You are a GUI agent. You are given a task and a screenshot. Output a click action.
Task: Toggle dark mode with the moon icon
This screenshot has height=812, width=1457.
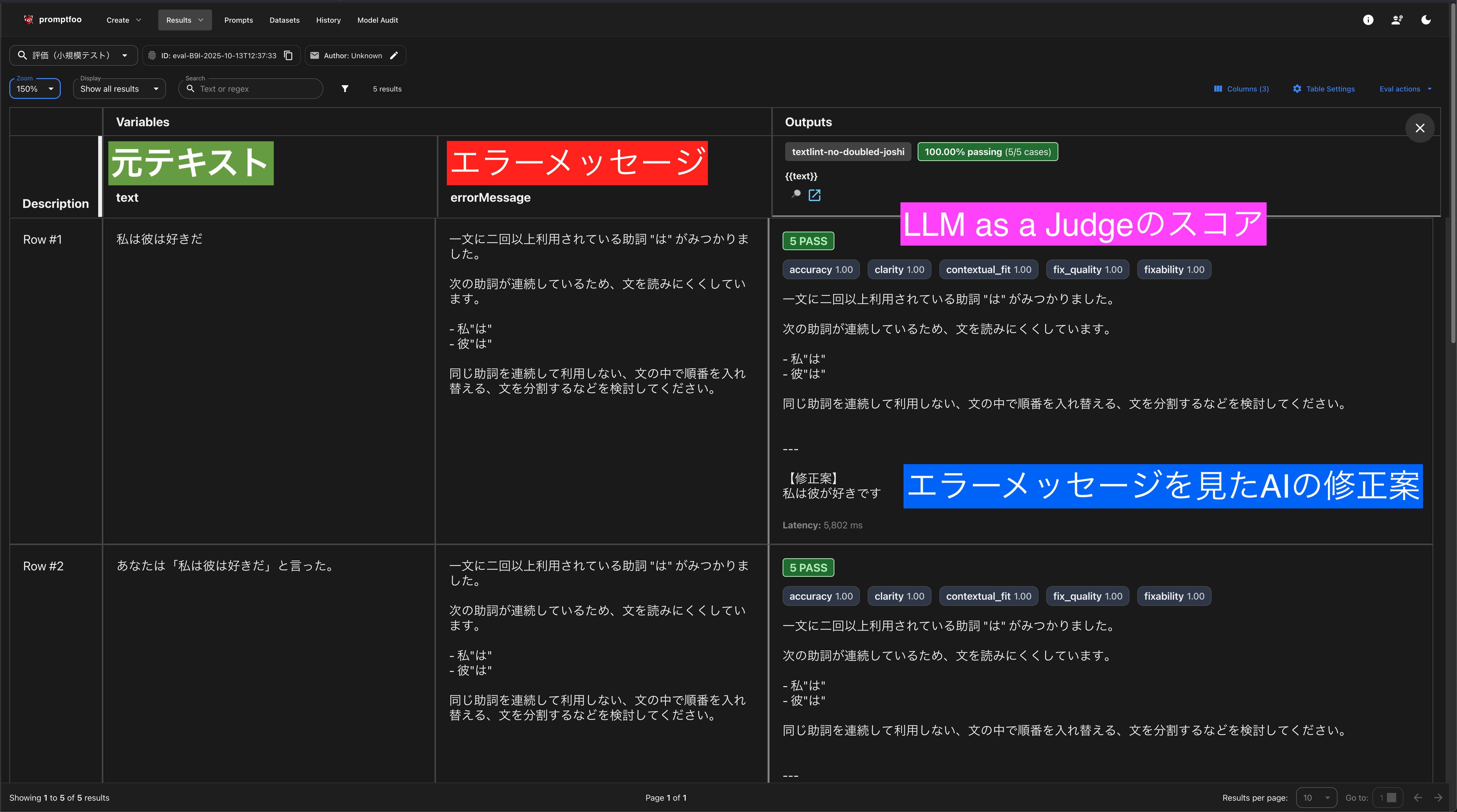1426,20
